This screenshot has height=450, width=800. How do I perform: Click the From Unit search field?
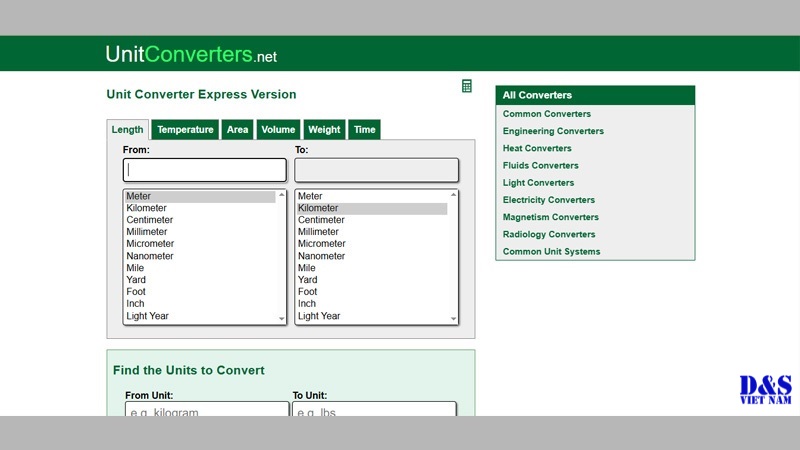point(207,409)
